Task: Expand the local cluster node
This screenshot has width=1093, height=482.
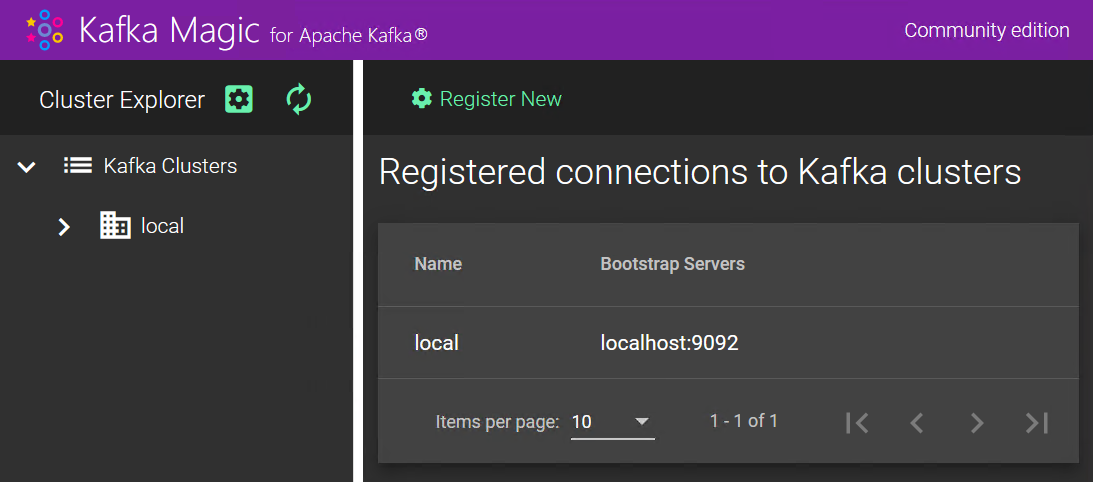Action: [x=64, y=226]
